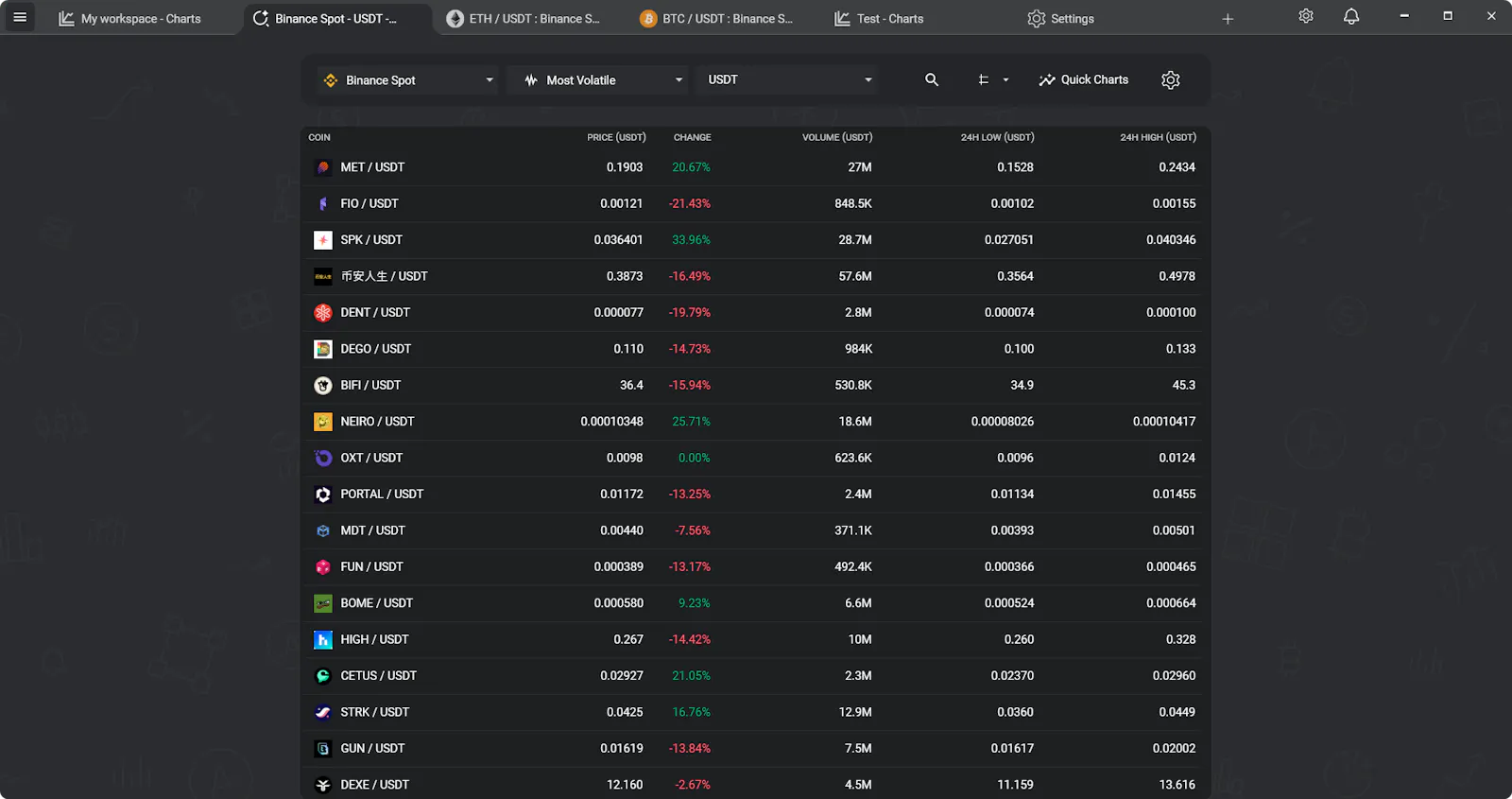Sort by 24H HIGH (USDT) header
The image size is (1512, 799).
tap(1158, 138)
